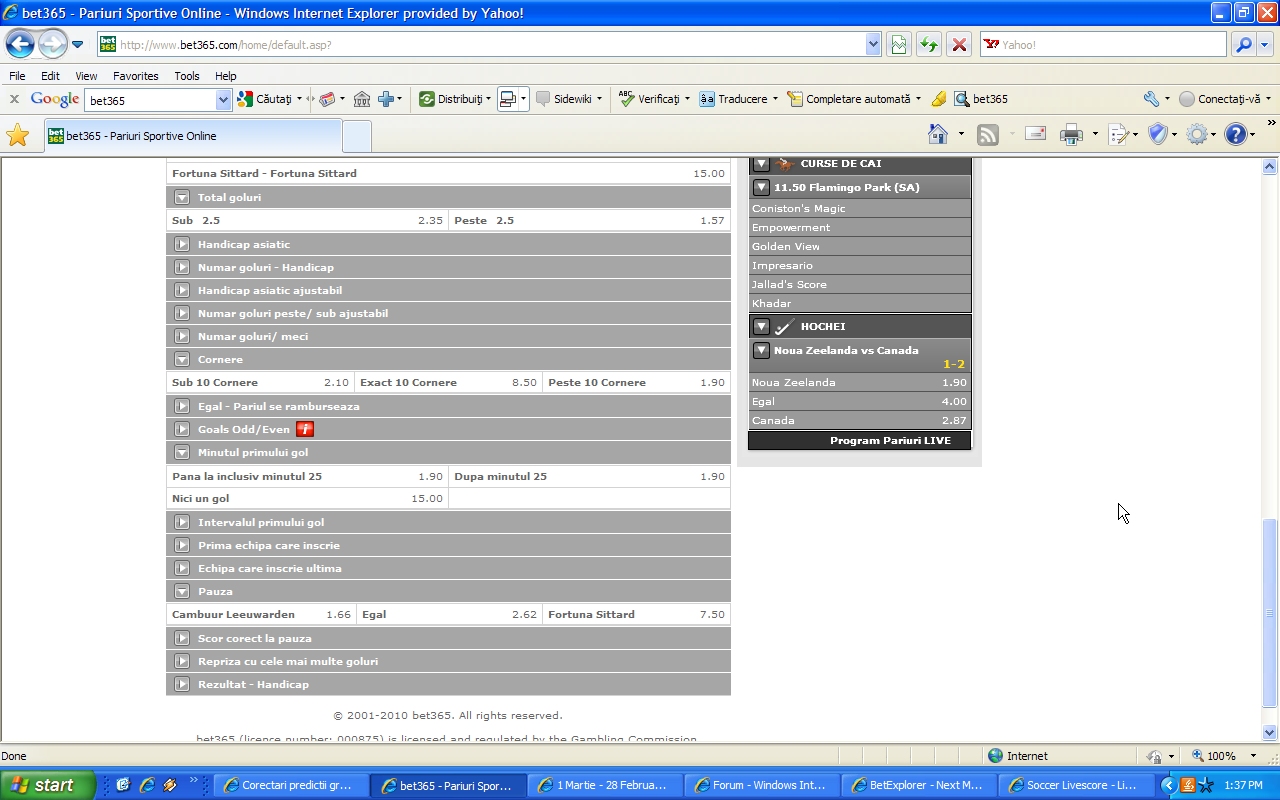This screenshot has height=800, width=1280.
Task: Click Google toolbar wrench settings icon
Action: 1151,99
